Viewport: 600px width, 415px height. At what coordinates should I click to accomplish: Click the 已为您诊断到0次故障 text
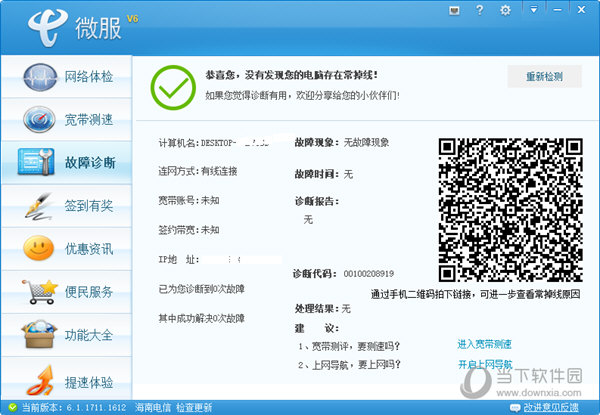[x=201, y=289]
